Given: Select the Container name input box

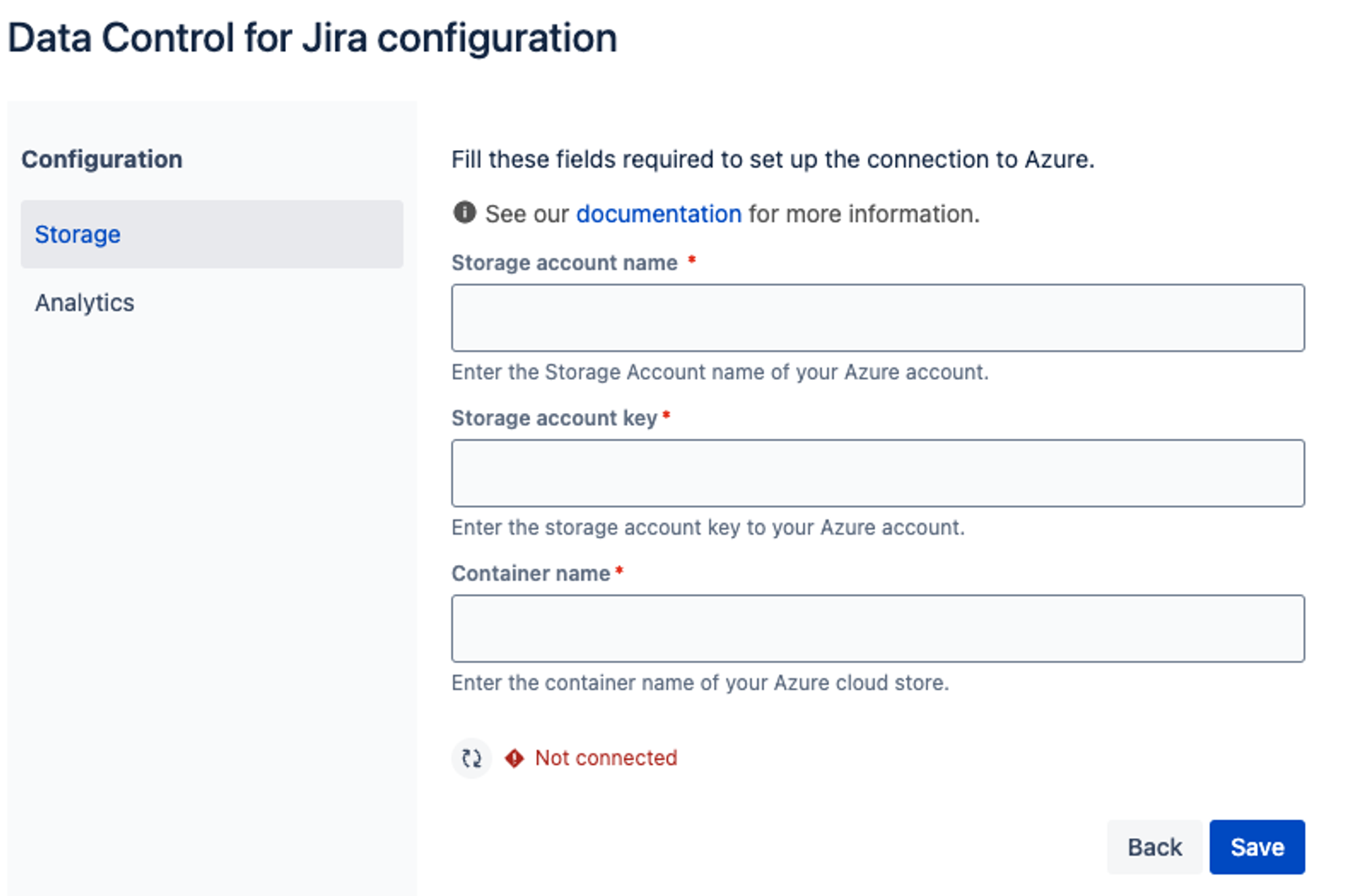Looking at the screenshot, I should click(x=878, y=628).
